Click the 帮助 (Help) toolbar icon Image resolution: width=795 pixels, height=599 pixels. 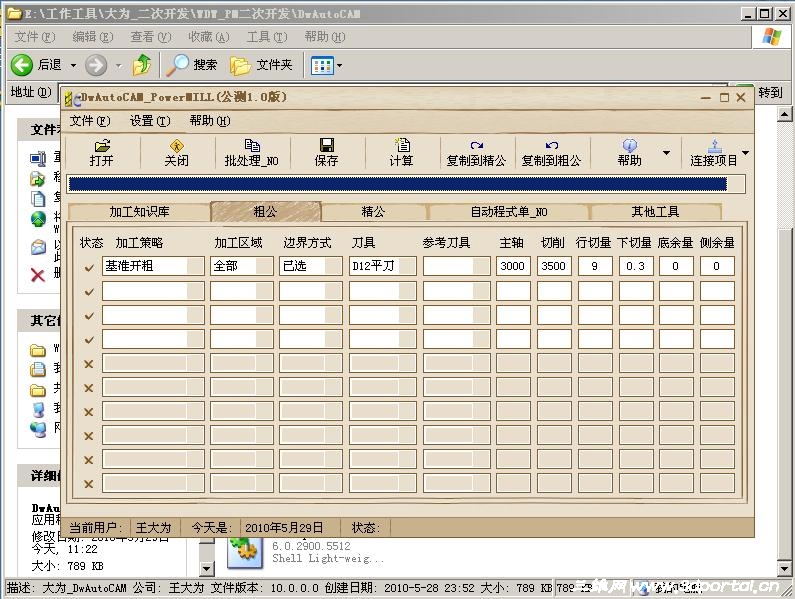[629, 146]
